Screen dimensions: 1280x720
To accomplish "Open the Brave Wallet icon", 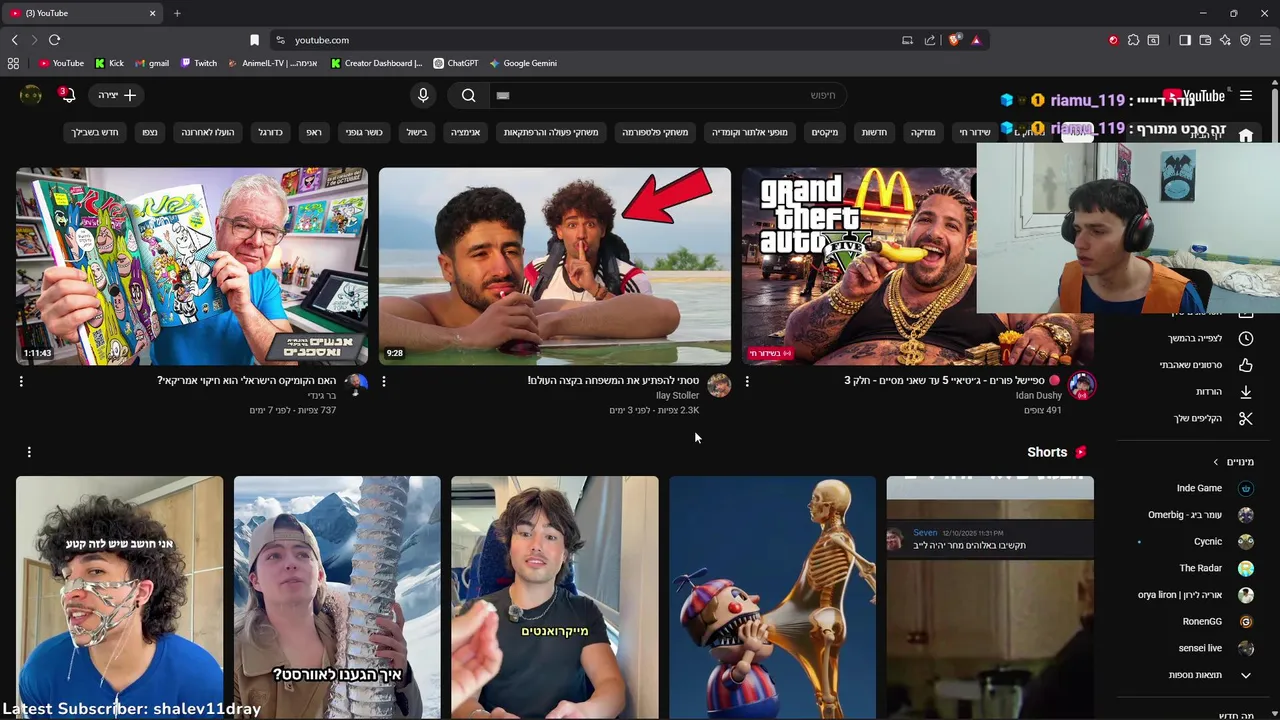I will (1205, 40).
